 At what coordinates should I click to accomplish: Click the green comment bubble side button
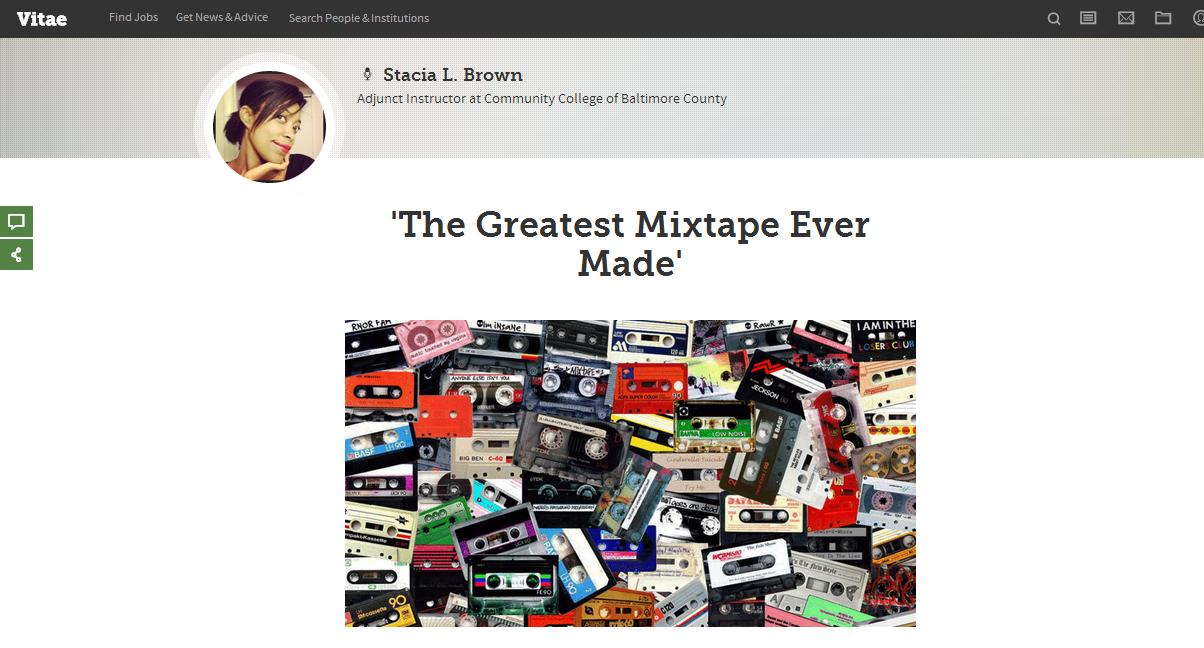[16, 221]
